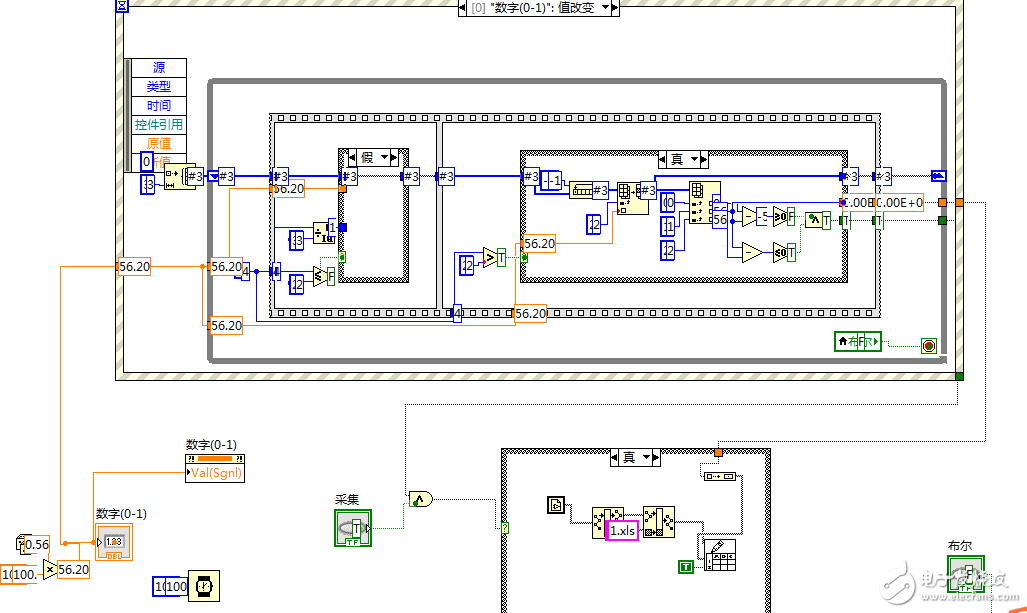This screenshot has height=613, width=1027.
Task: Click the Wait (ms) timer icon
Action: pos(204,585)
